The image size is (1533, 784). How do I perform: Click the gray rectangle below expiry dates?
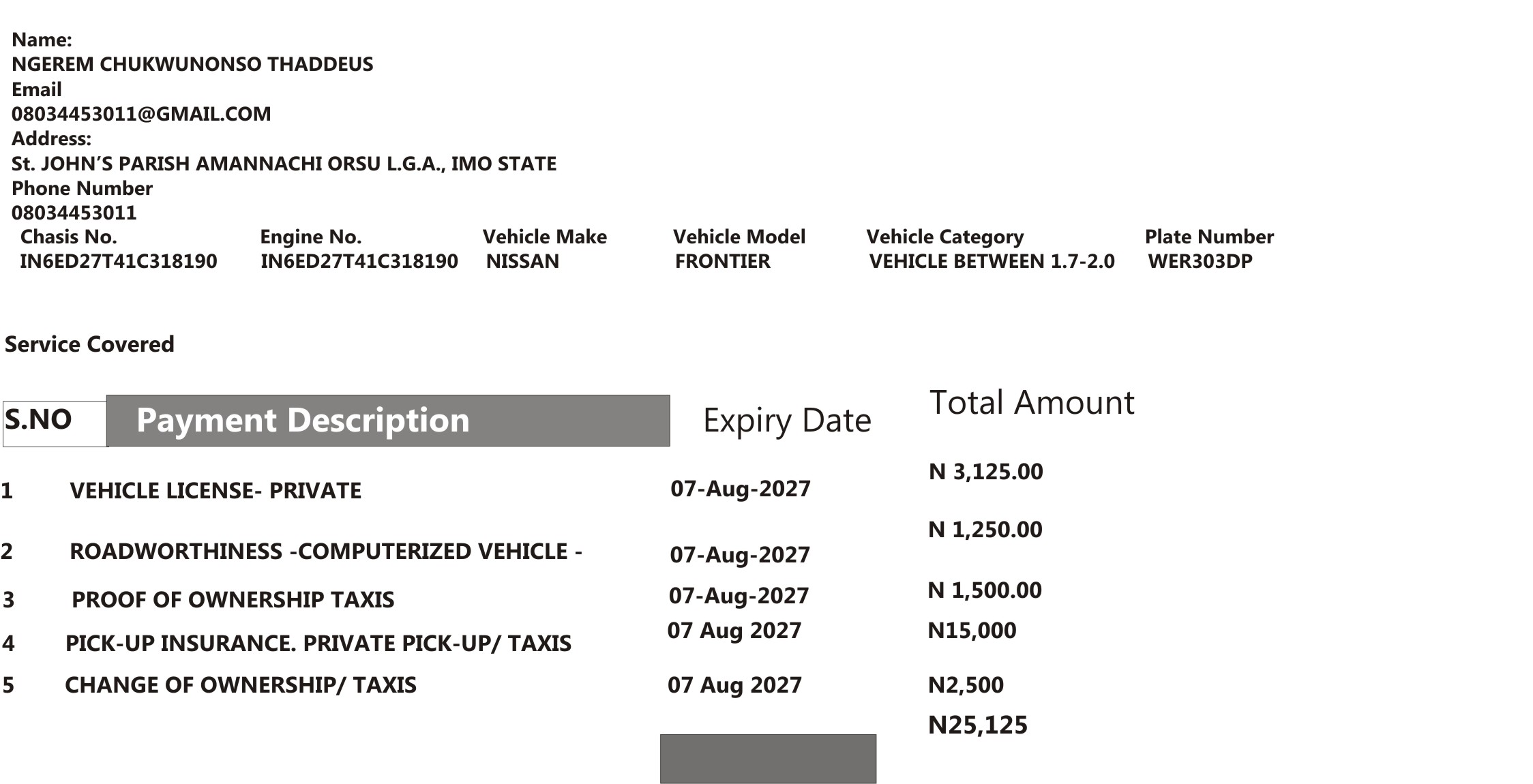coord(768,759)
